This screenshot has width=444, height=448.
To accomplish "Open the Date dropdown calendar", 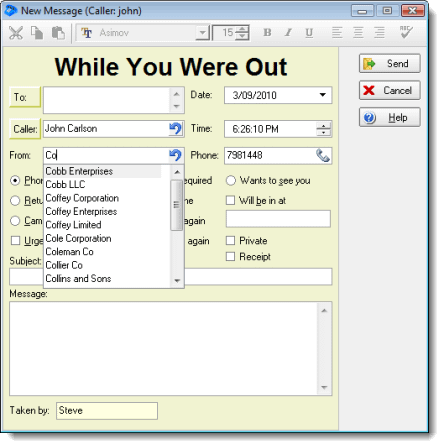I will click(322, 95).
